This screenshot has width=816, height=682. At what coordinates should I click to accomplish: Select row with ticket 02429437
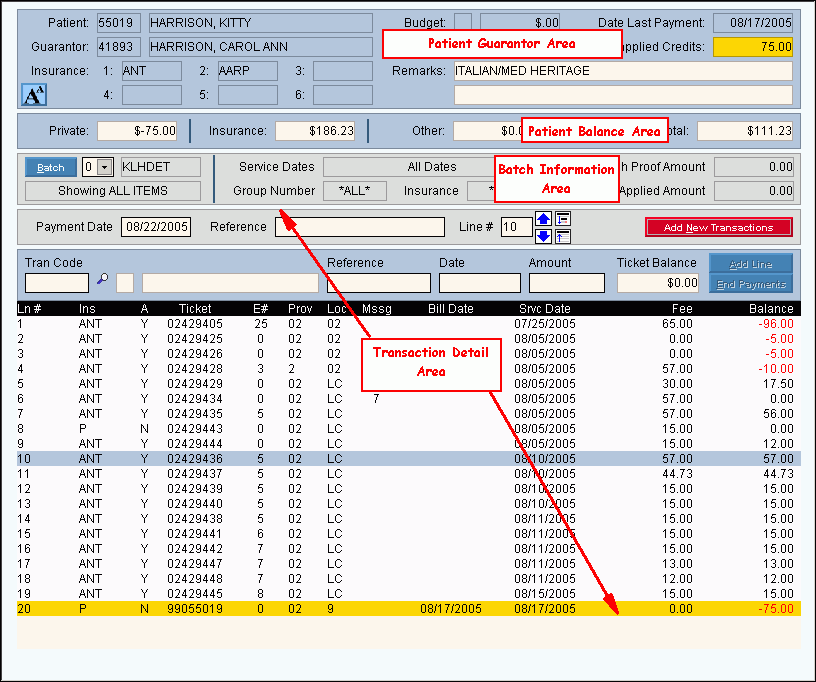pos(409,474)
